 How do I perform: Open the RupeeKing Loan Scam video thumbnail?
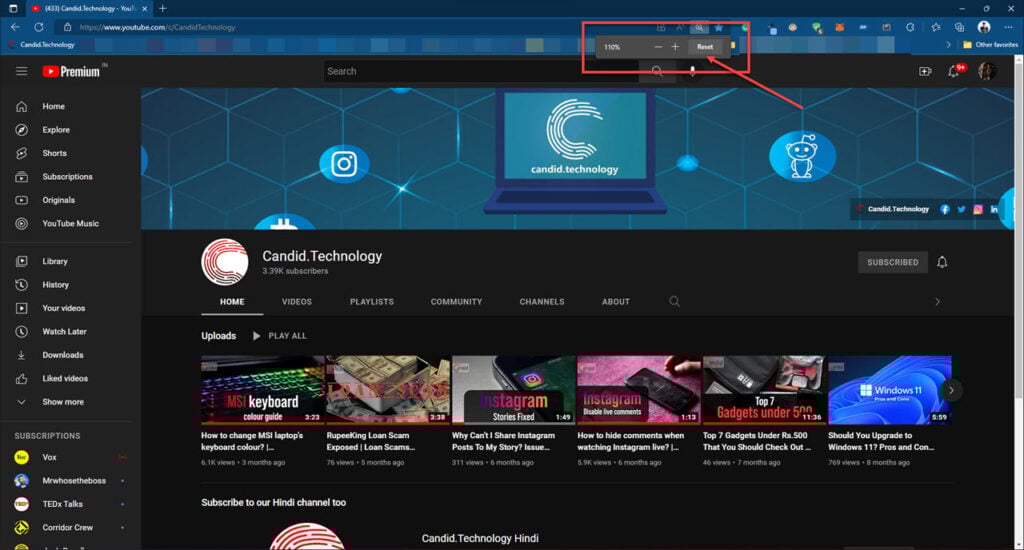click(388, 390)
